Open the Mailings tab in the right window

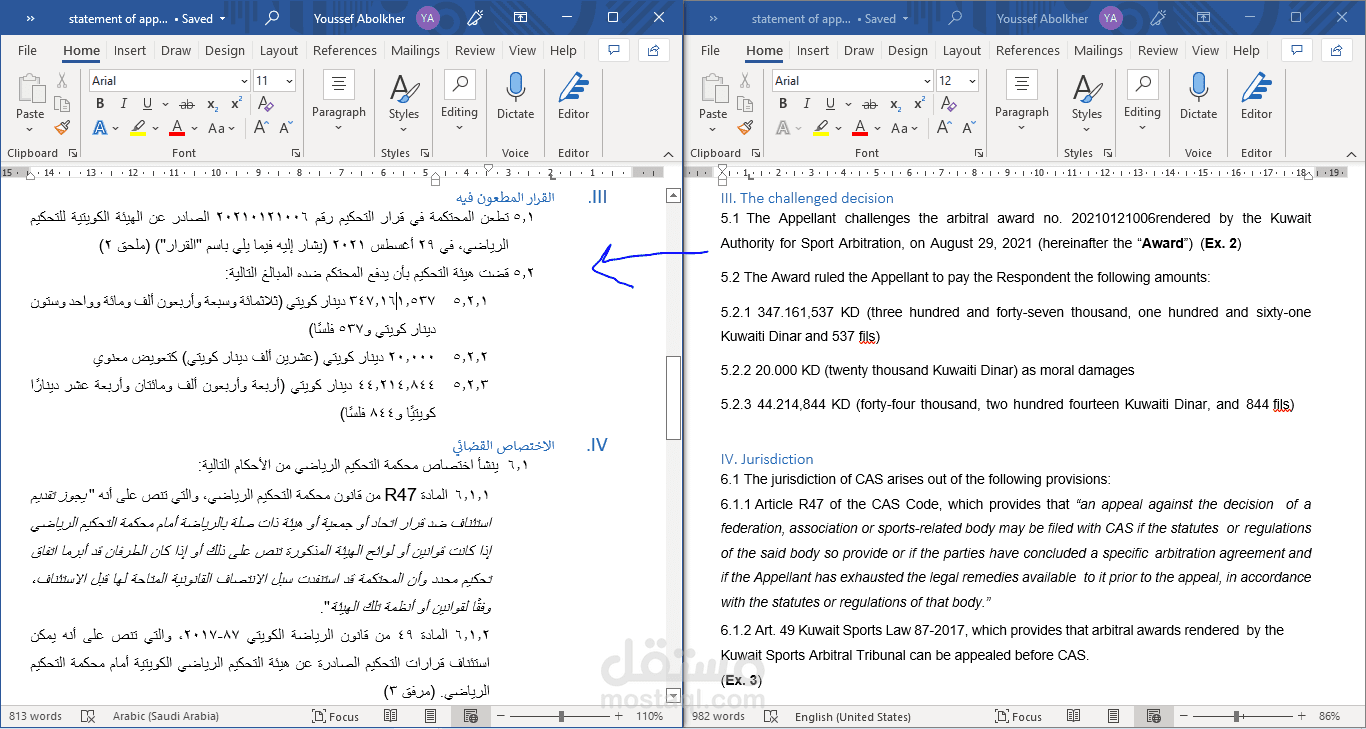pos(1097,50)
